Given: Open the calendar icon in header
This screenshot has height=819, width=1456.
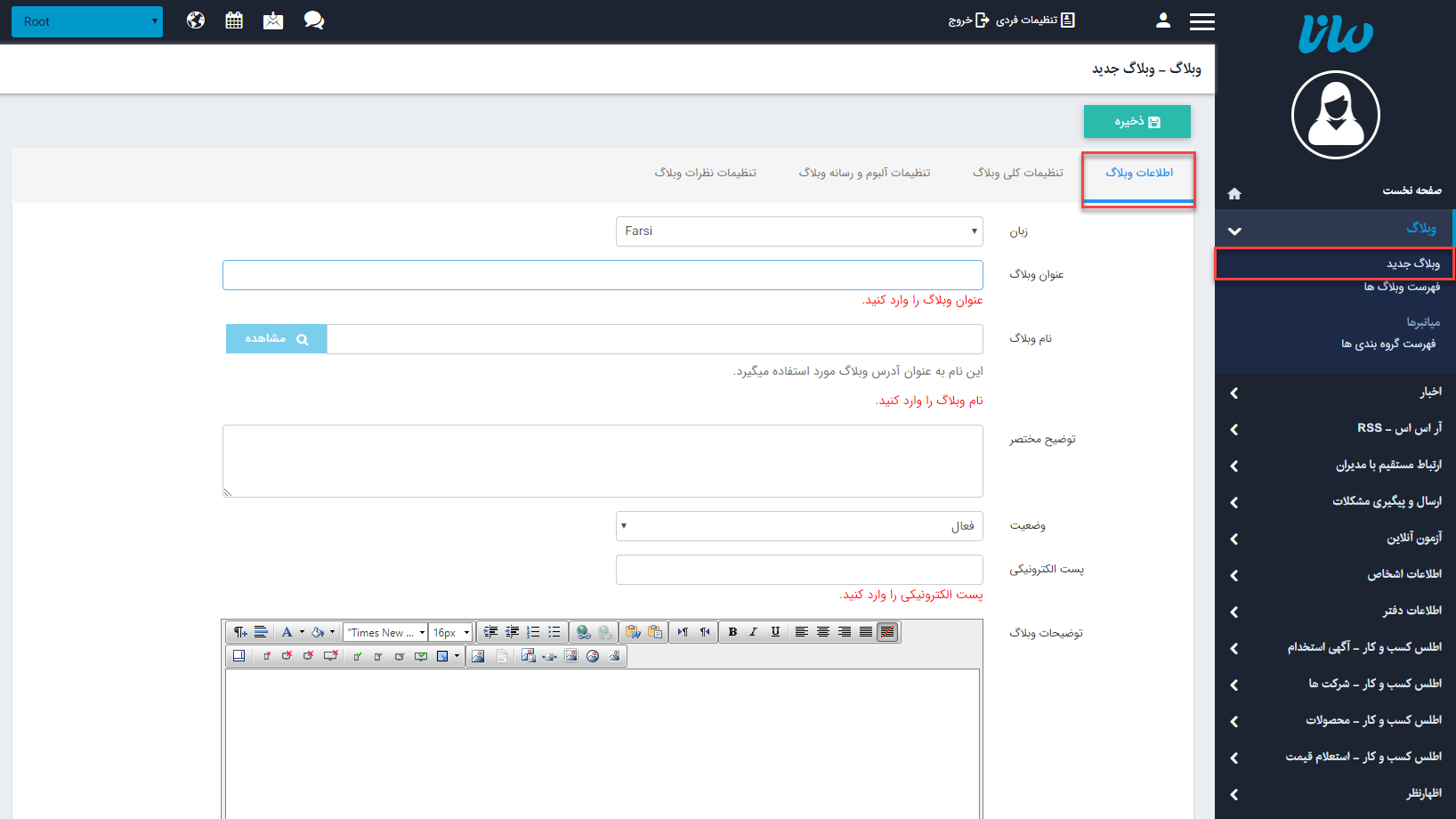Looking at the screenshot, I should pos(234,20).
